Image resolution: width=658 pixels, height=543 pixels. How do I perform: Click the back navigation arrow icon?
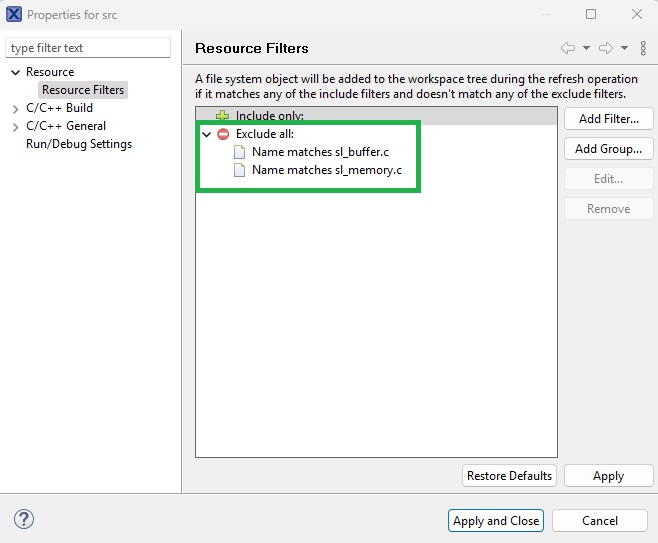pyautogui.click(x=567, y=48)
